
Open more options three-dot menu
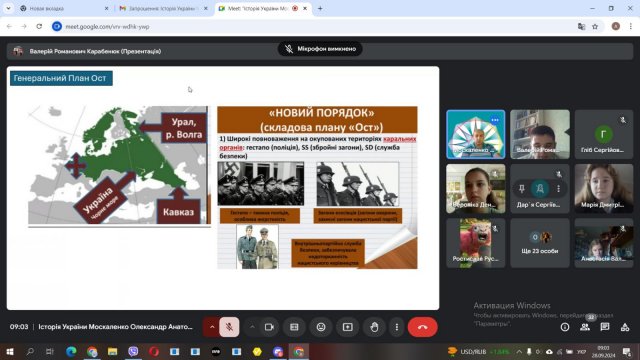396,327
